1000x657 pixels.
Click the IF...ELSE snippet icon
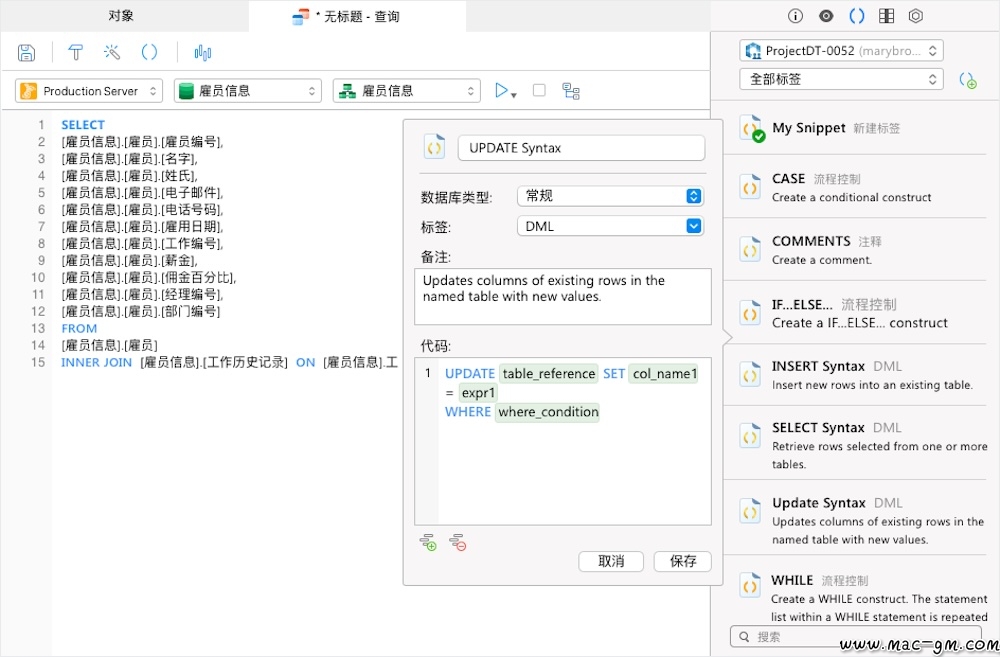click(x=750, y=313)
